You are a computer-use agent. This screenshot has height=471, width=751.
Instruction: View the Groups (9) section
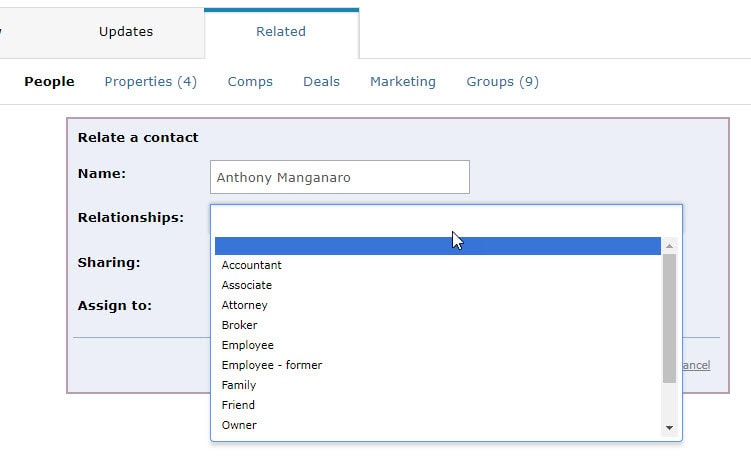pos(502,81)
